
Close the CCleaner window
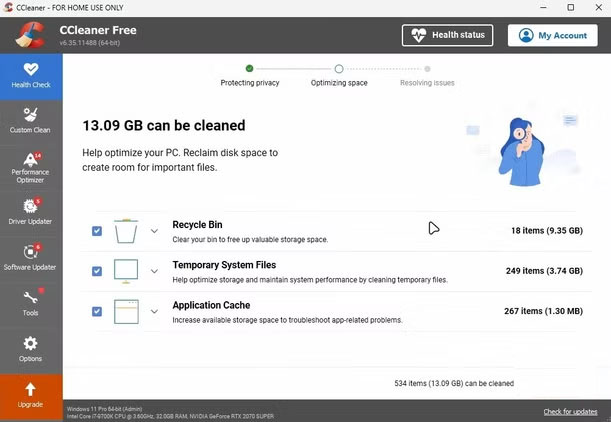(x=599, y=7)
